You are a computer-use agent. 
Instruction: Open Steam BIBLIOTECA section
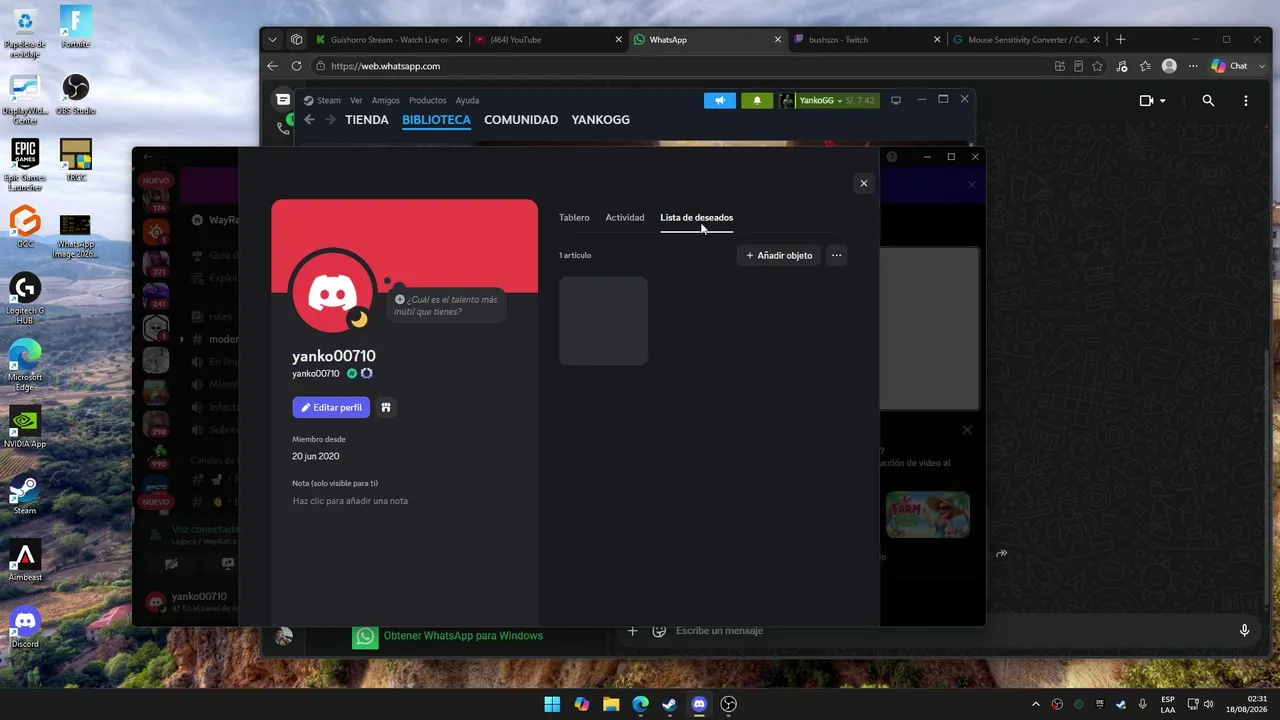coord(436,120)
